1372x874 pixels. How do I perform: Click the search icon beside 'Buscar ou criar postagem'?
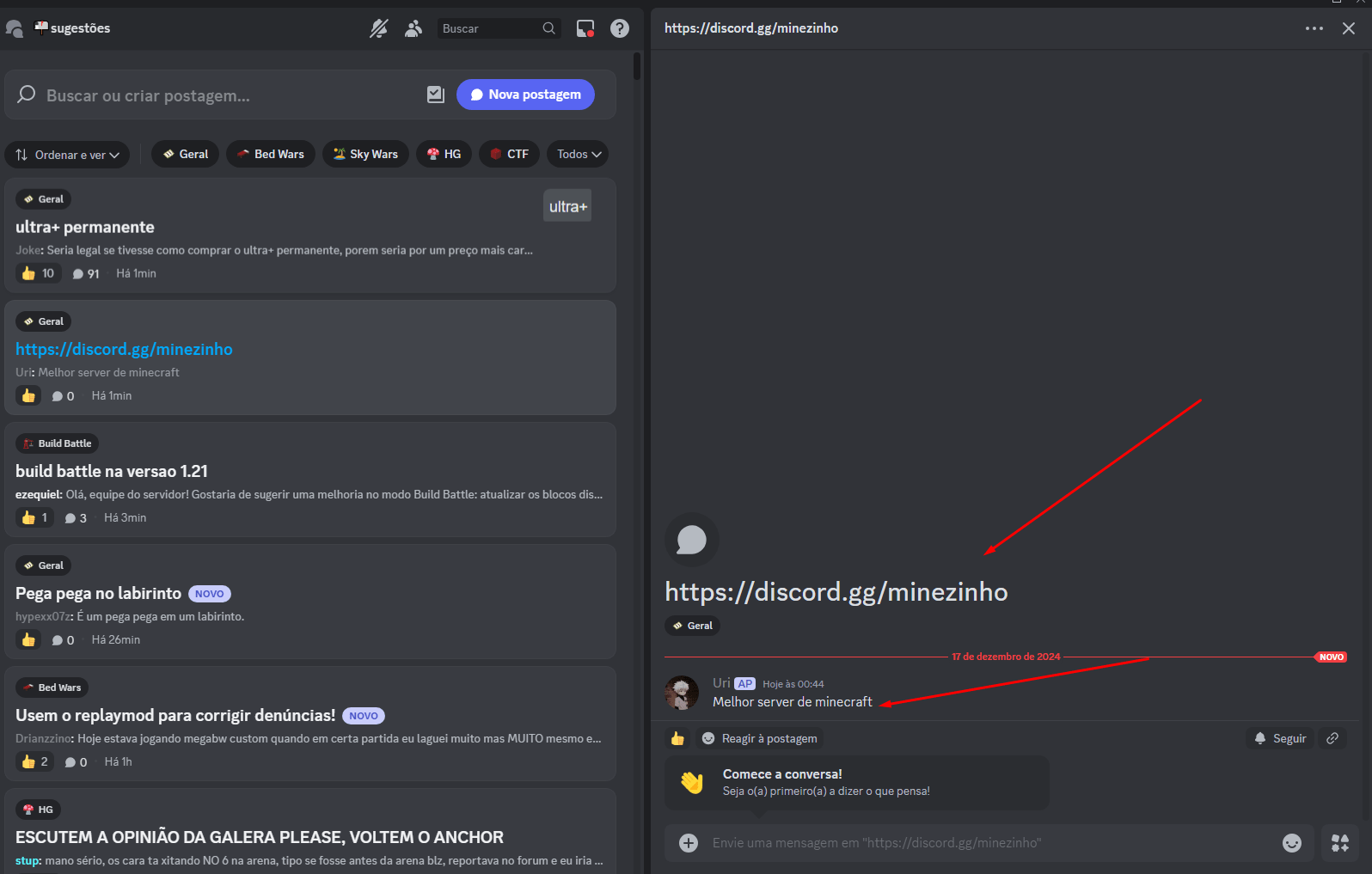[27, 94]
